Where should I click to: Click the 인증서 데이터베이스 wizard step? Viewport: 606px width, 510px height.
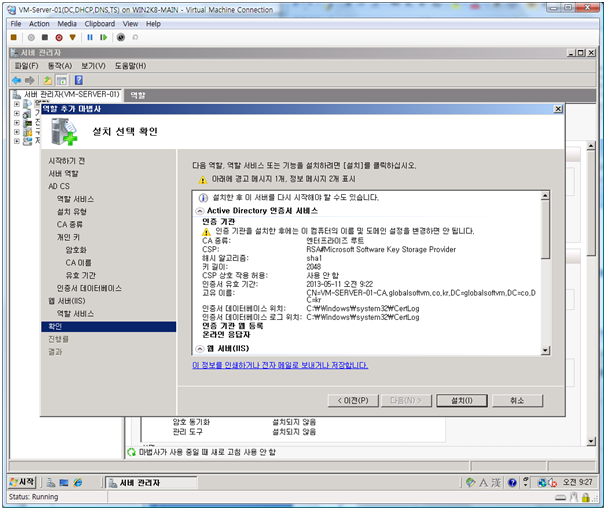coord(89,289)
